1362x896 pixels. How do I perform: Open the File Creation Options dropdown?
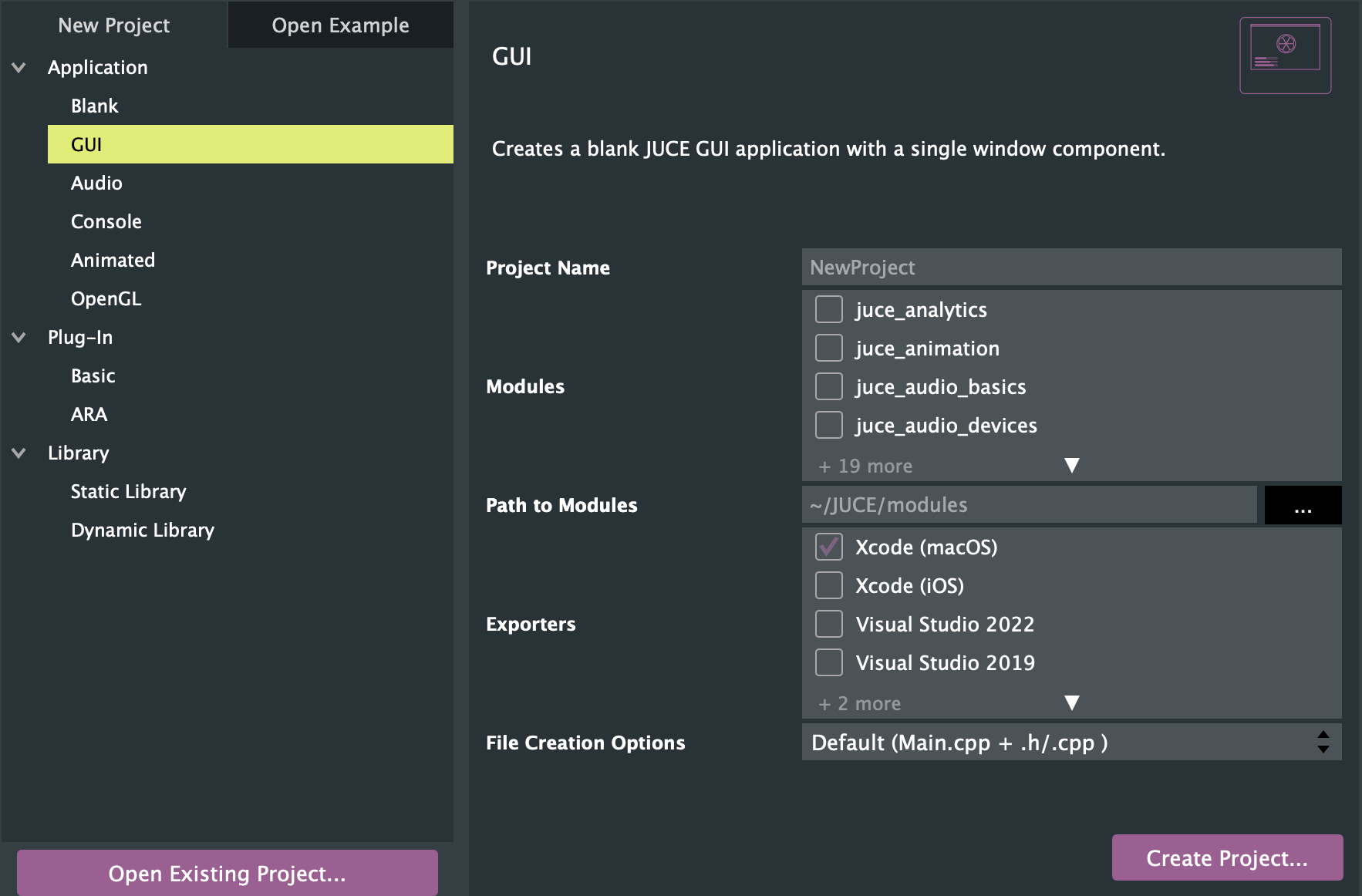(x=1071, y=742)
